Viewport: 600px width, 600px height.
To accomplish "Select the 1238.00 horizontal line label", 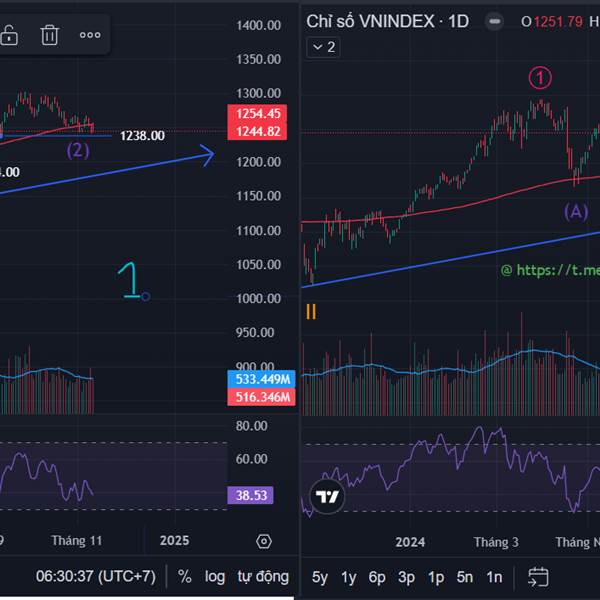I will click(142, 135).
